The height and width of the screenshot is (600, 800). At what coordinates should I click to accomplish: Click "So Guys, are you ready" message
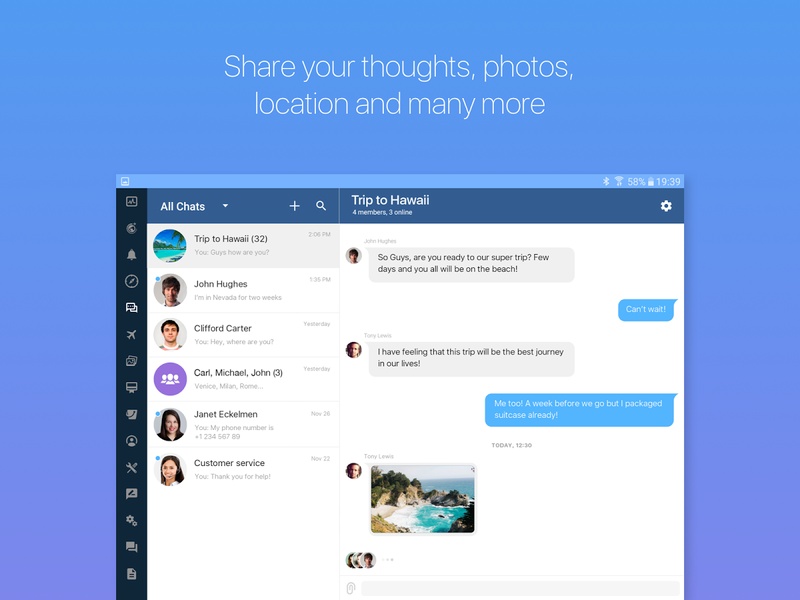(x=471, y=264)
